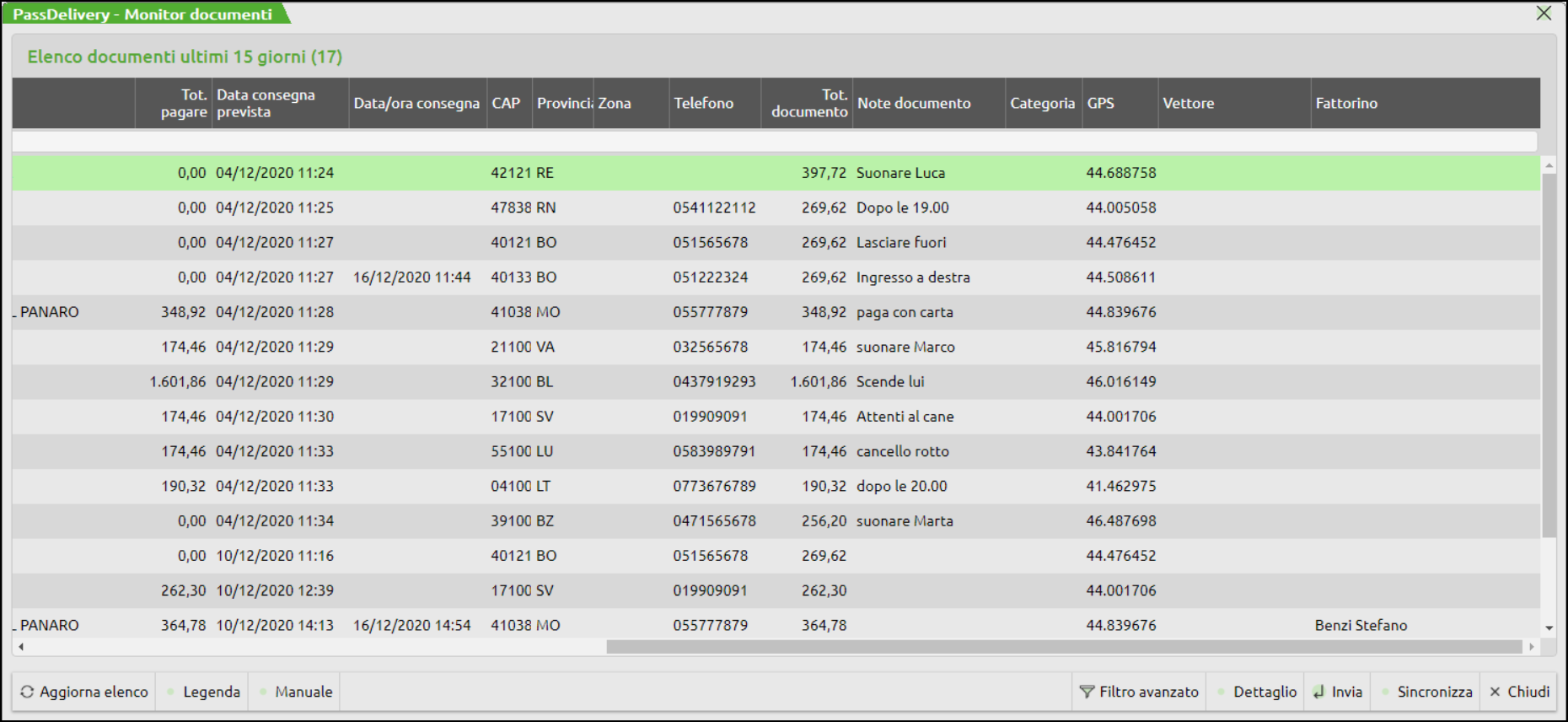
Task: Select the row with fattorino Benzi Stefano
Action: click(1361, 625)
